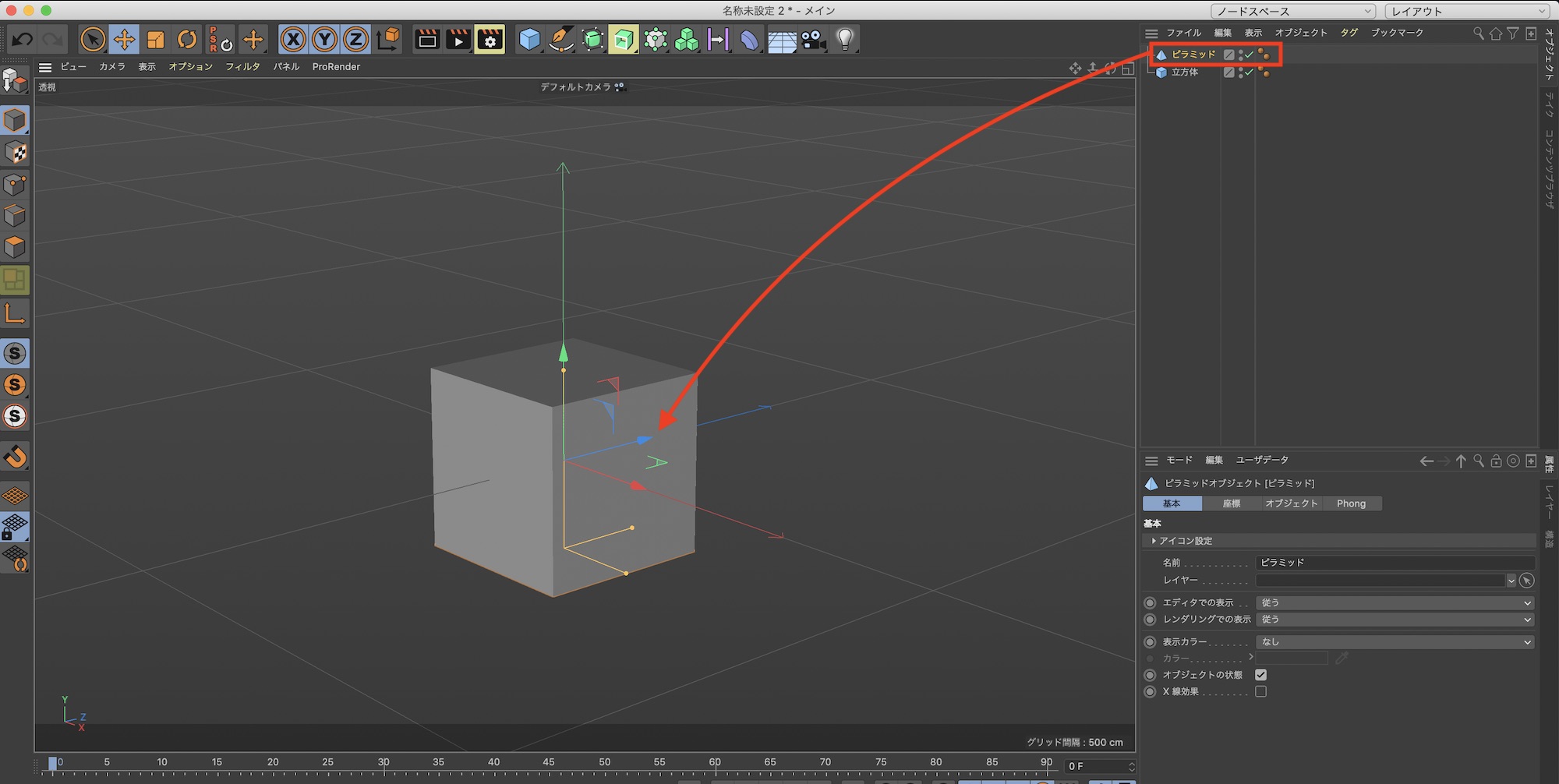Open the 表示カラー dropdown
The width and height of the screenshot is (1559, 784).
coord(1394,642)
